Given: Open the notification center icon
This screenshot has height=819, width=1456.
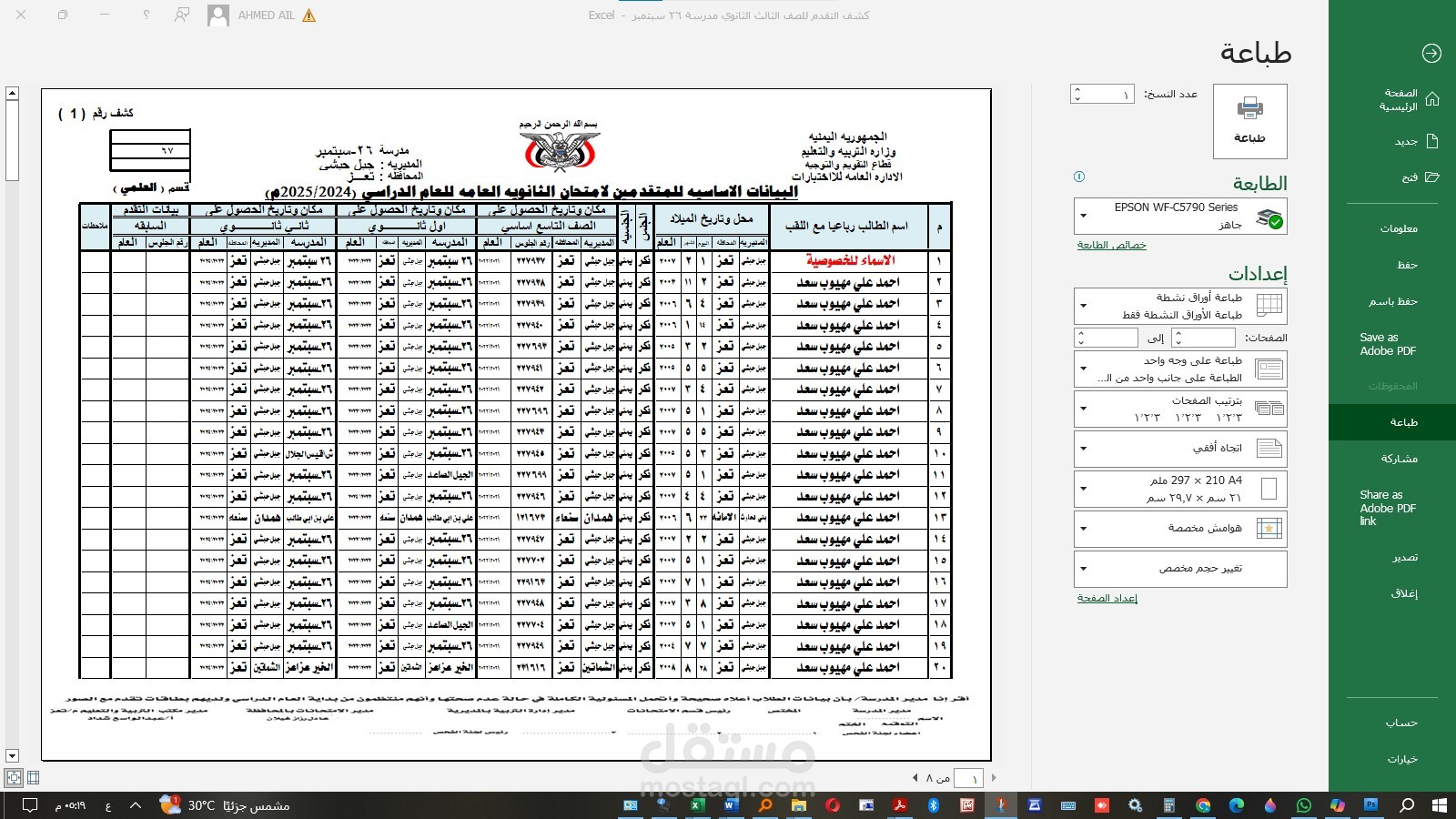Looking at the screenshot, I should (29, 805).
